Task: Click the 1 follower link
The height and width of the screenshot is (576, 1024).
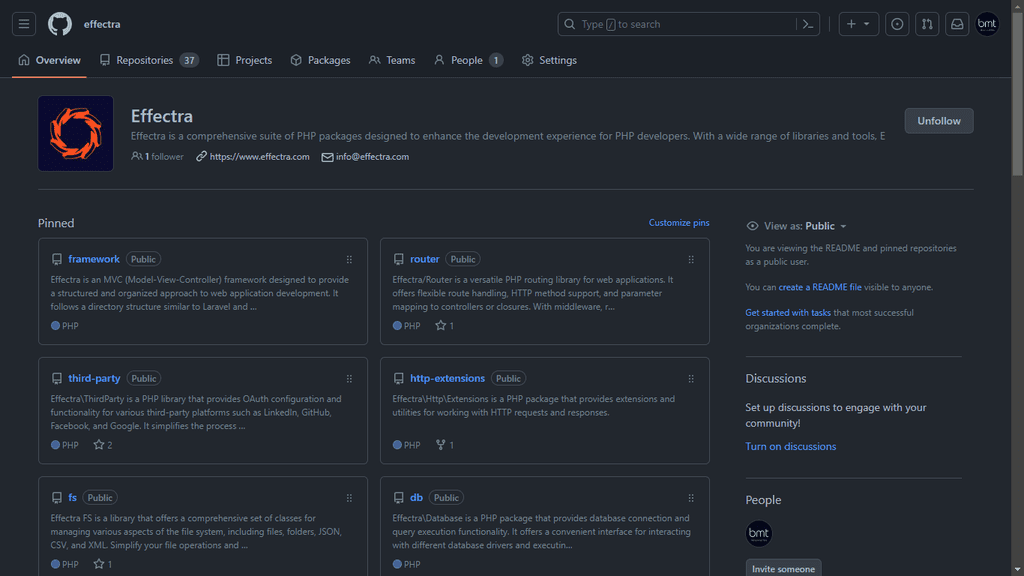Action: [x=157, y=157]
